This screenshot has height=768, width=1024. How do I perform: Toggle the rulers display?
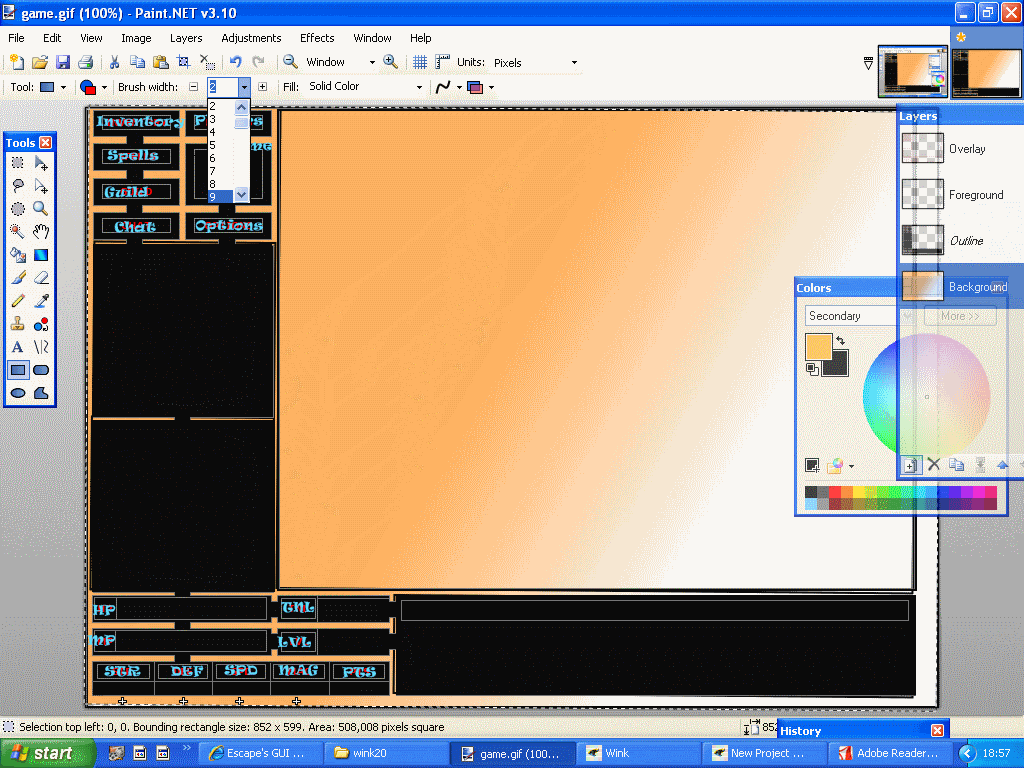[x=443, y=62]
